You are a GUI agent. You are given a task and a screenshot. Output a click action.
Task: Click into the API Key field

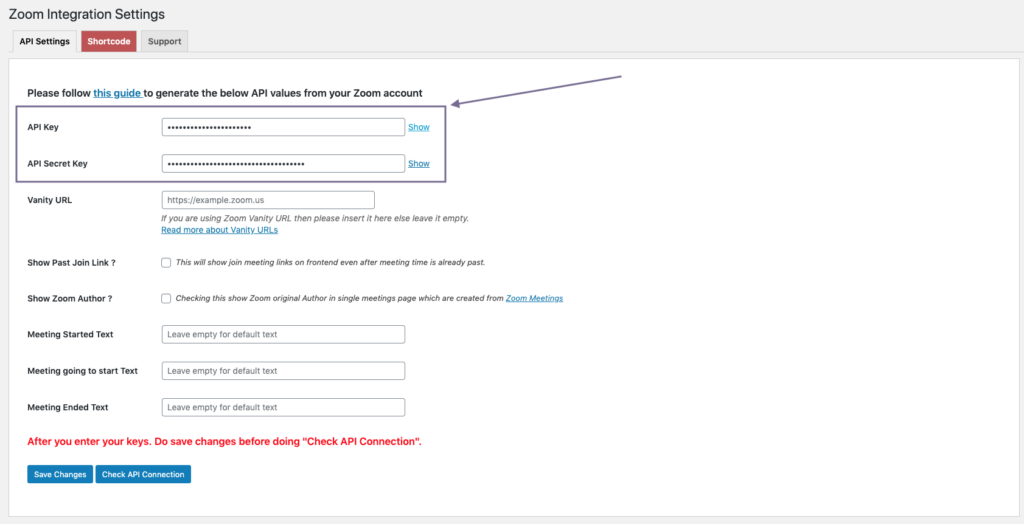click(x=283, y=127)
